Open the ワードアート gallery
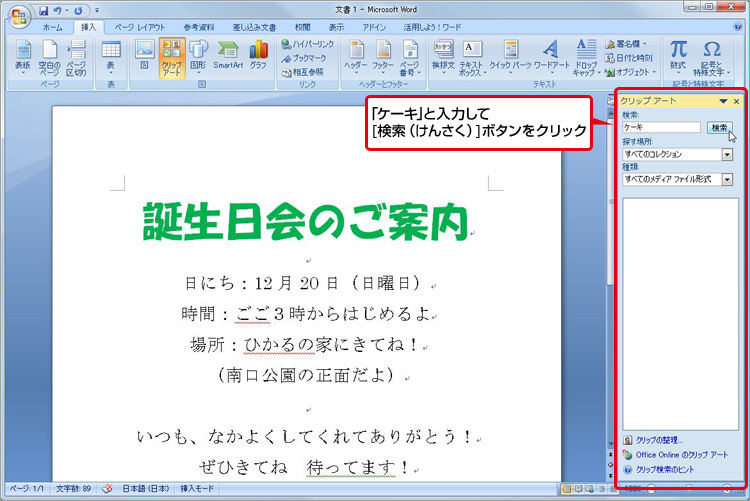The height and width of the screenshot is (501, 750). pos(551,58)
